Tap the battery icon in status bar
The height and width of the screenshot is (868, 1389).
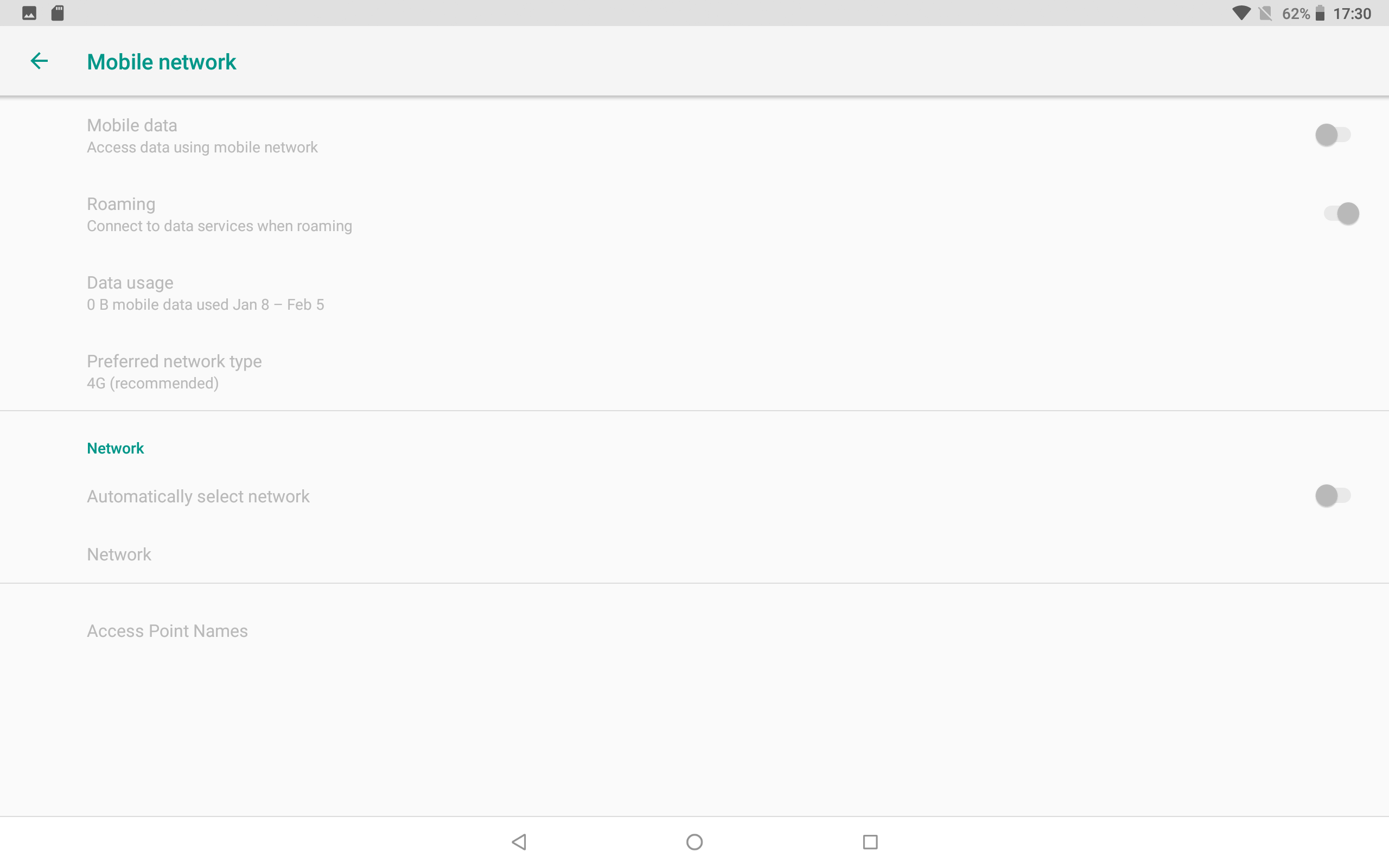click(x=1320, y=13)
